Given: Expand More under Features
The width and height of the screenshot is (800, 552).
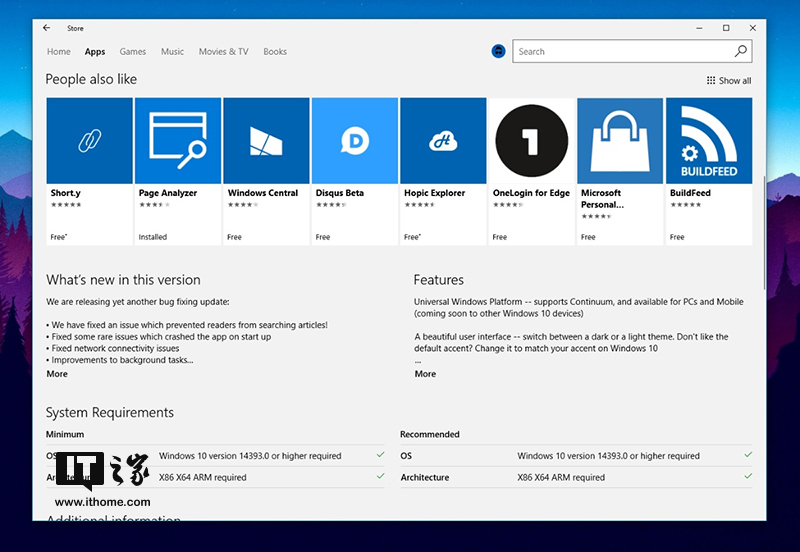Looking at the screenshot, I should [425, 374].
